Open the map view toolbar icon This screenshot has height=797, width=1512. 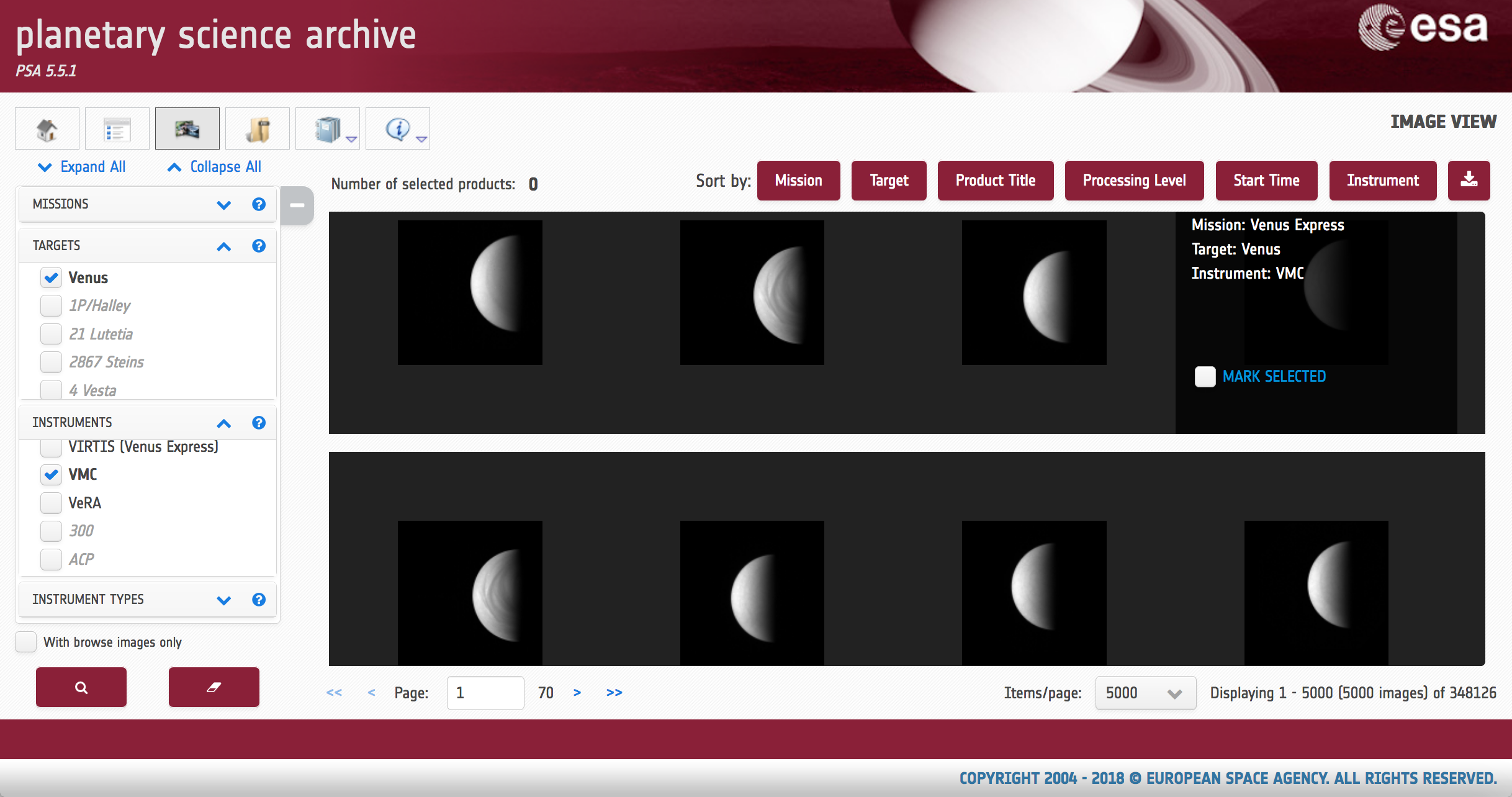pos(257,128)
